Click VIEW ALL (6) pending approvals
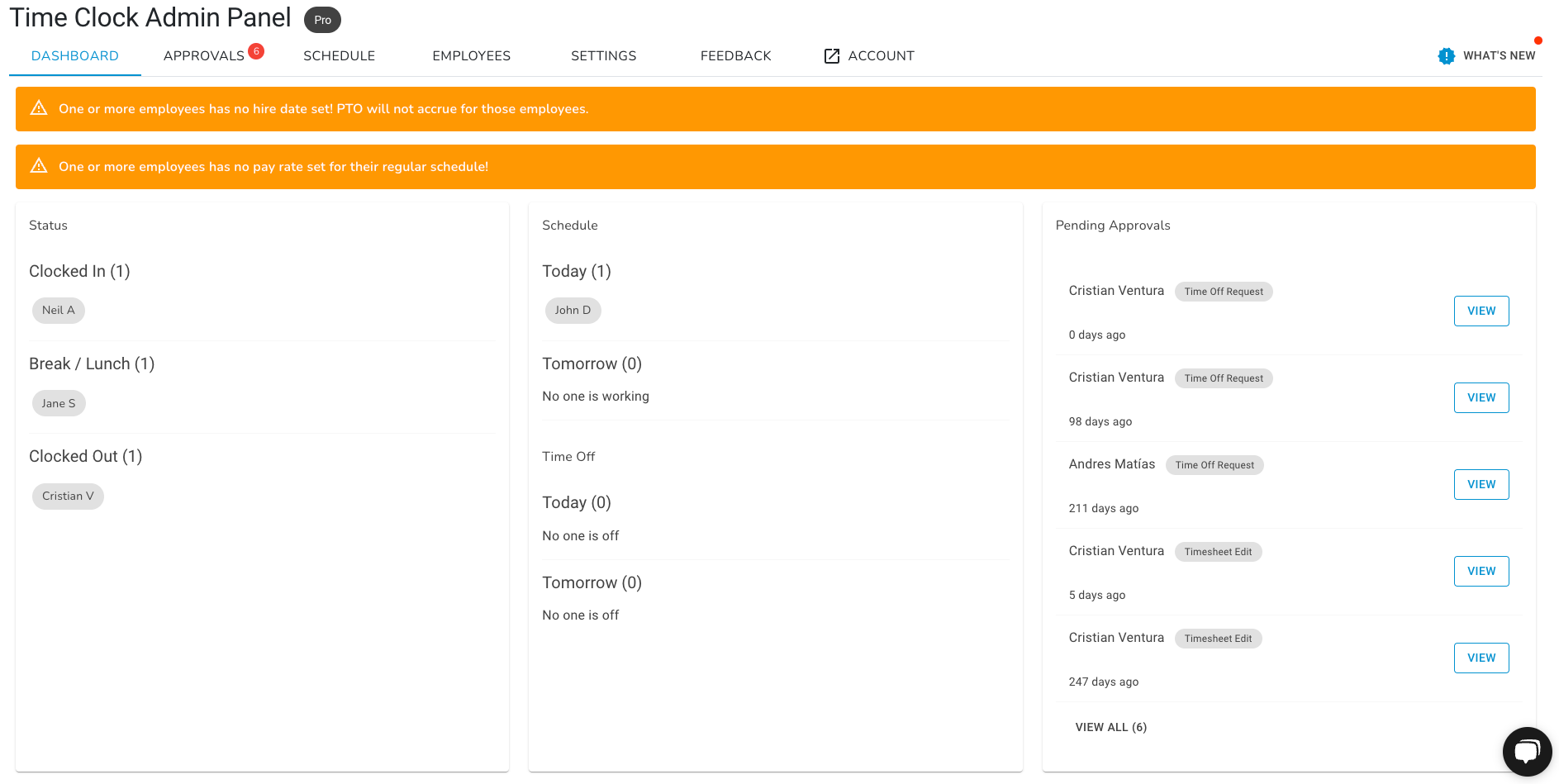 [1110, 727]
